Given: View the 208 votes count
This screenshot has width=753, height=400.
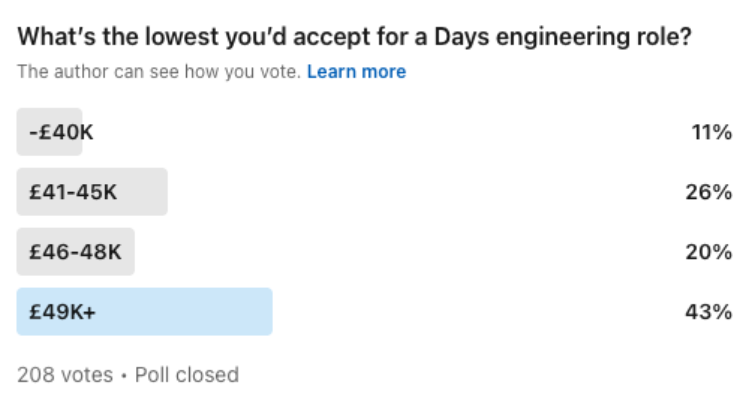Looking at the screenshot, I should 63,375.
